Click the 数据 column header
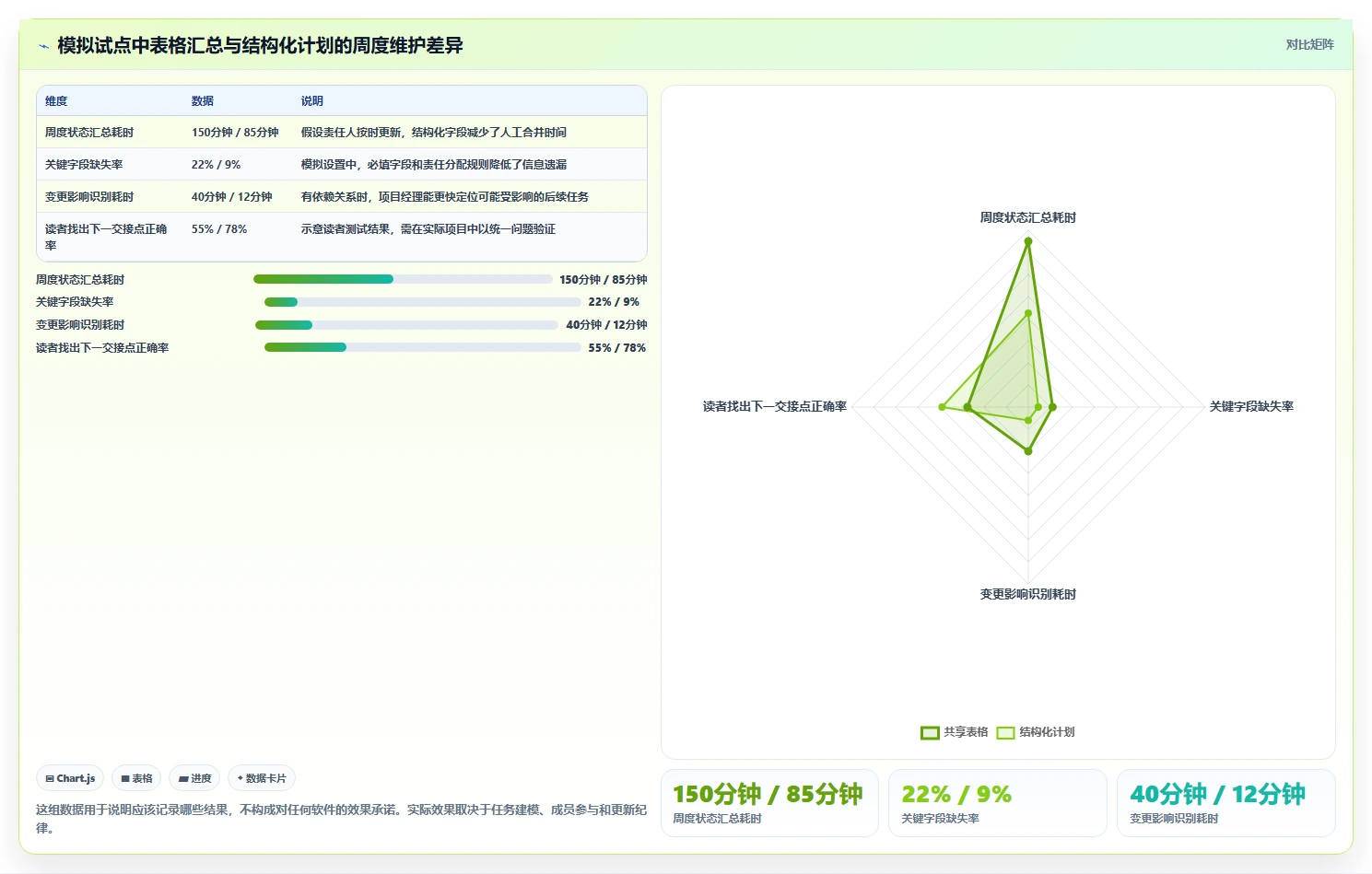 [x=203, y=101]
